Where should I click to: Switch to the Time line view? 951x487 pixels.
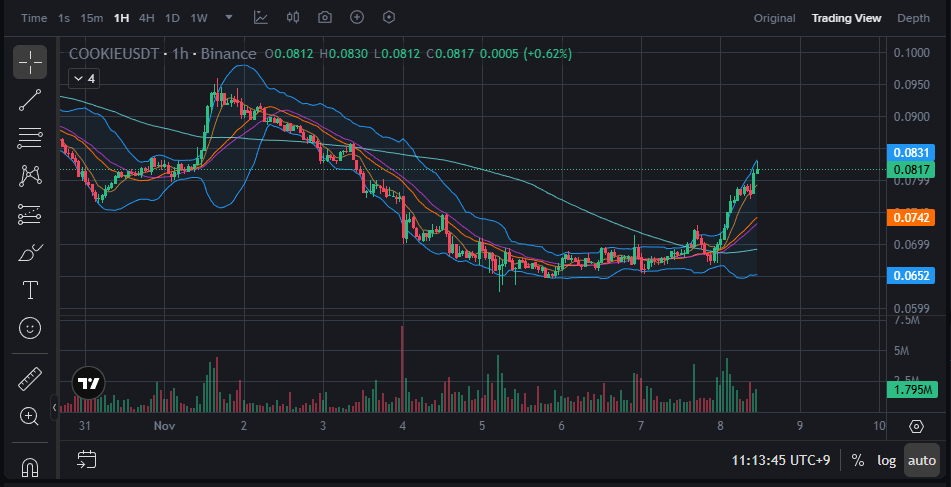click(x=34, y=18)
